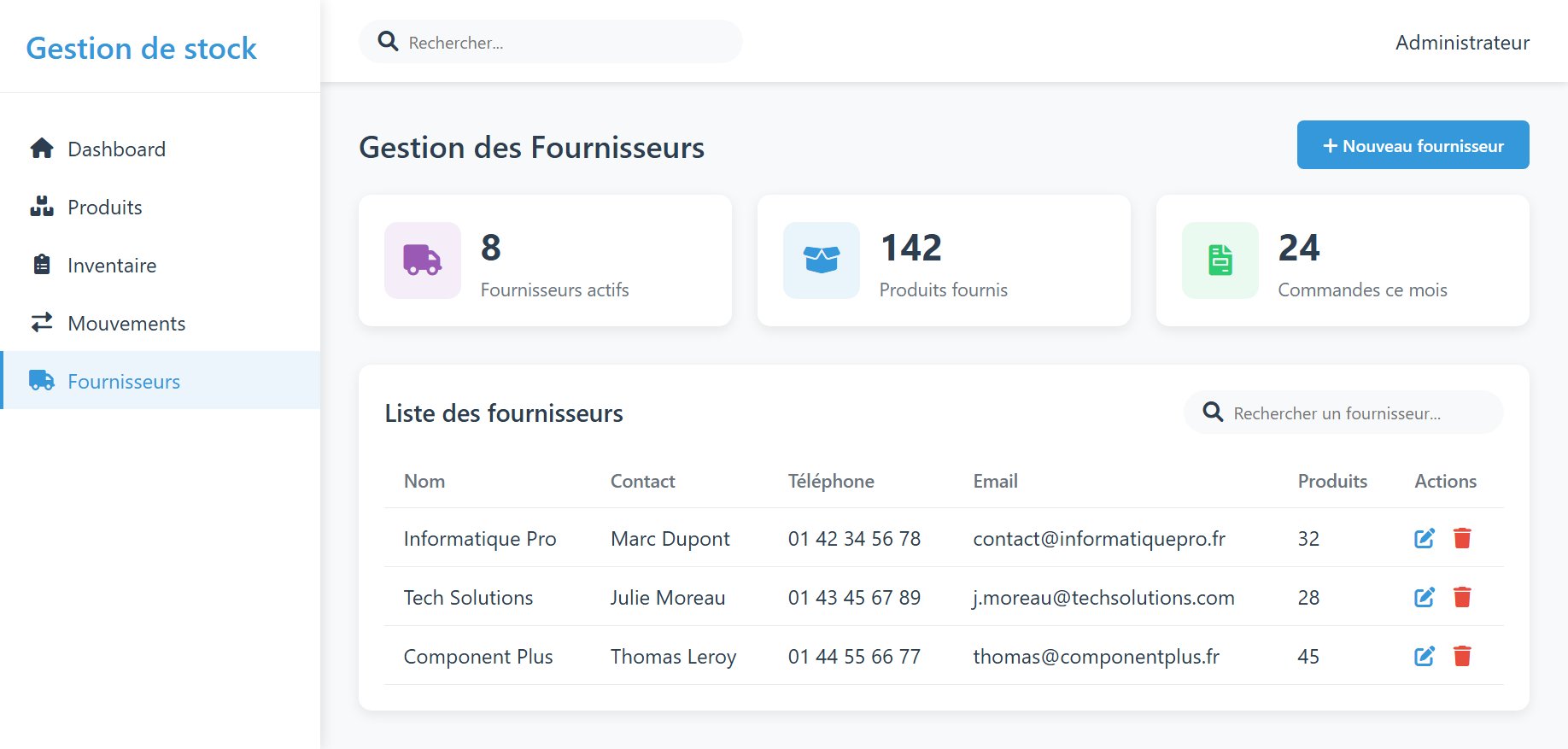
Task: Edit the Component Plus supplier
Action: [1424, 656]
